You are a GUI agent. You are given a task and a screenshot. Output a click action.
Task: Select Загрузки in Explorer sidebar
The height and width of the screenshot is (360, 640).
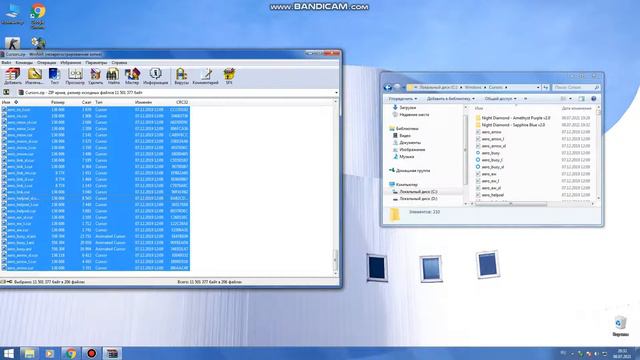click(407, 108)
